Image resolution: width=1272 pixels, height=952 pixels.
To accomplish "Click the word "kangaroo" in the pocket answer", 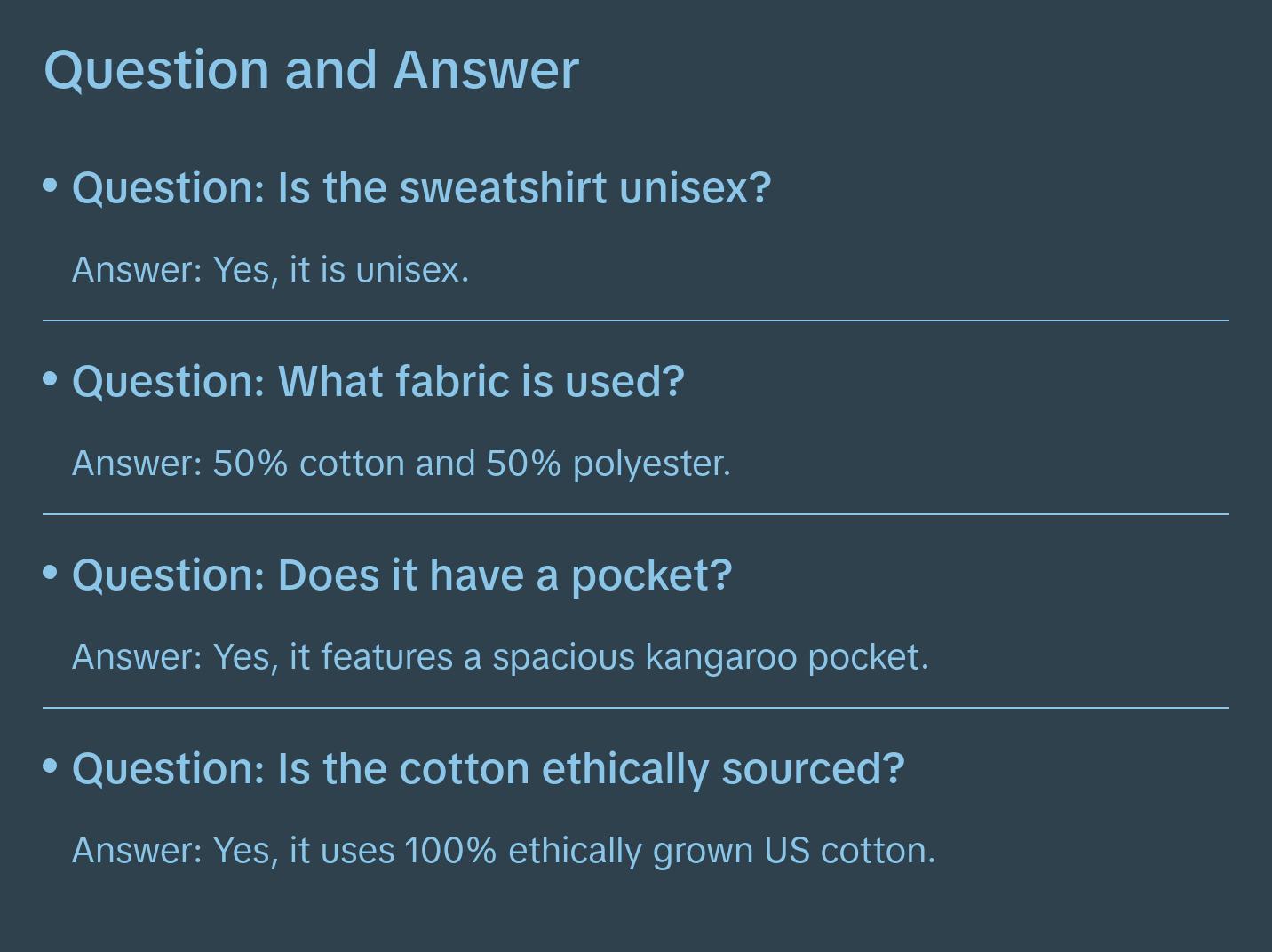I will [721, 658].
